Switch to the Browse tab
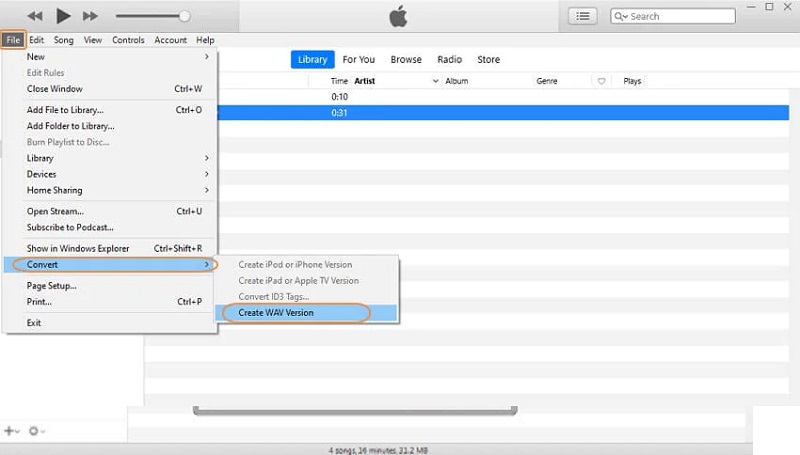This screenshot has height=455, width=800. click(406, 60)
